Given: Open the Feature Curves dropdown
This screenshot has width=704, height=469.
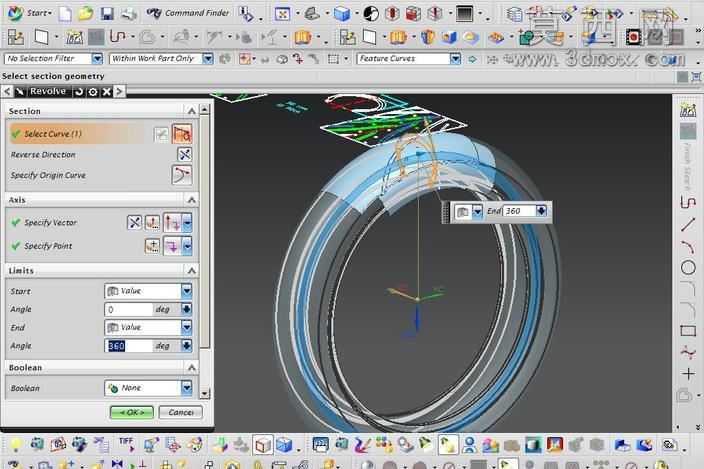Looking at the screenshot, I should click(x=455, y=58).
